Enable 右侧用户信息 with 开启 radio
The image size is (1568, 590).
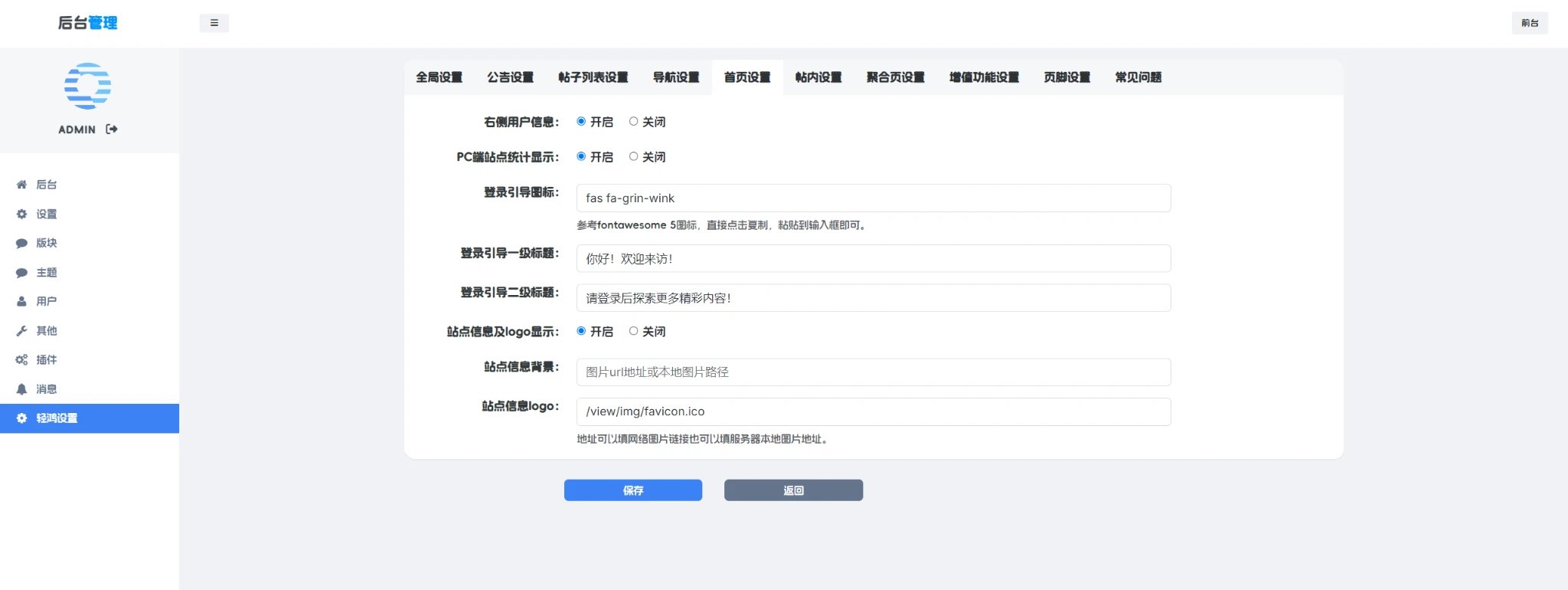(x=581, y=121)
